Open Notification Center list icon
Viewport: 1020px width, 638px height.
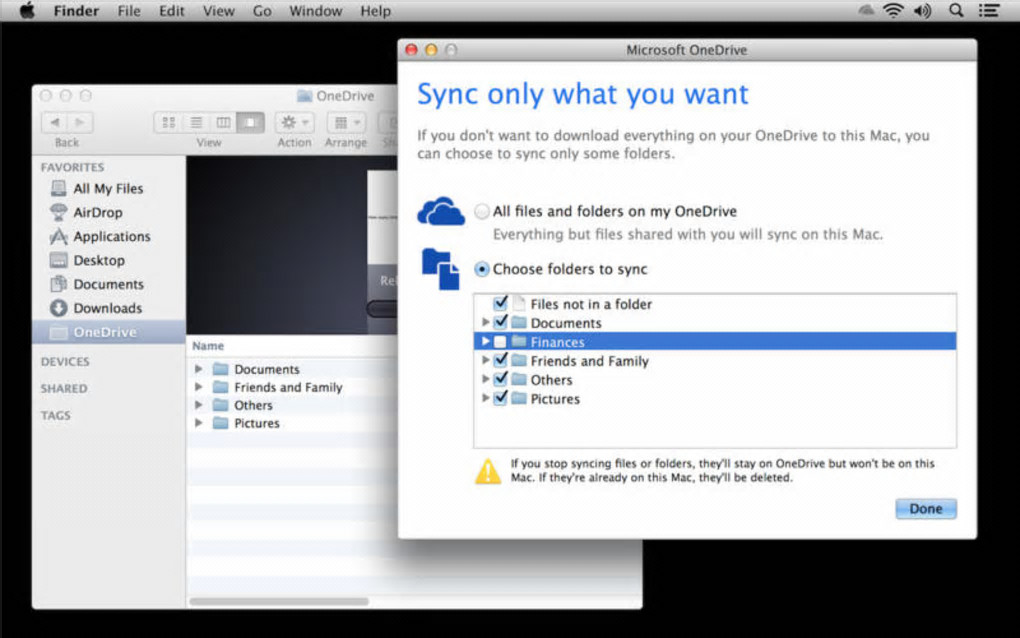pyautogui.click(x=989, y=10)
